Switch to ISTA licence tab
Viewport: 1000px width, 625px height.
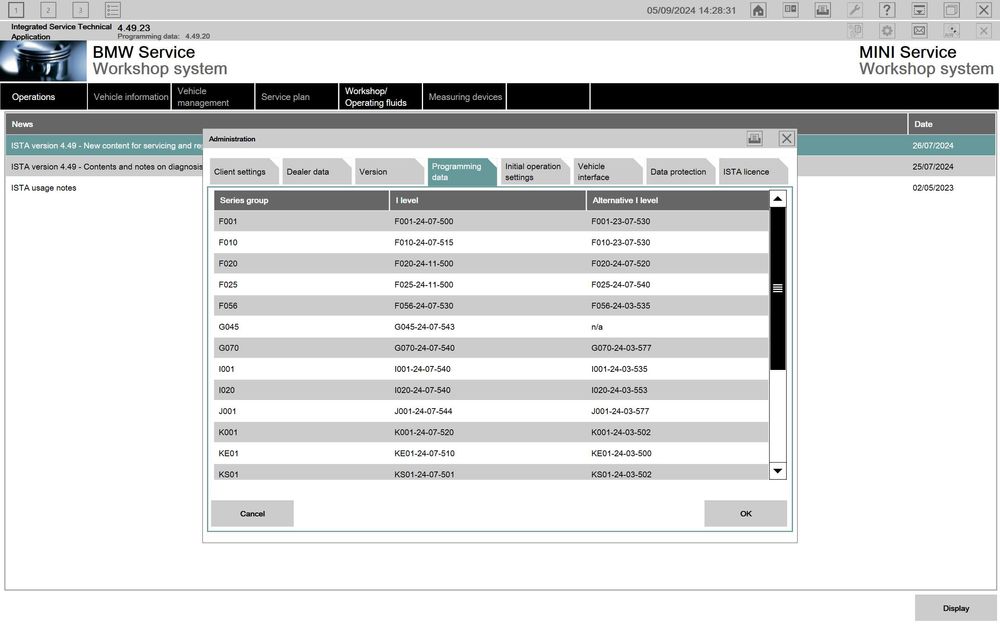(x=753, y=172)
